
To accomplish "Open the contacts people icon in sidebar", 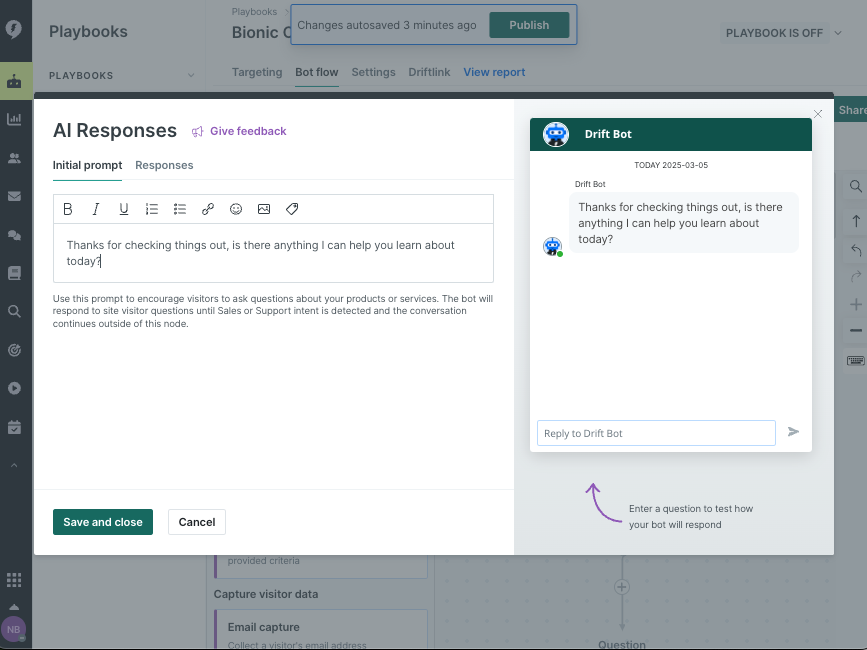I will pyautogui.click(x=14, y=158).
